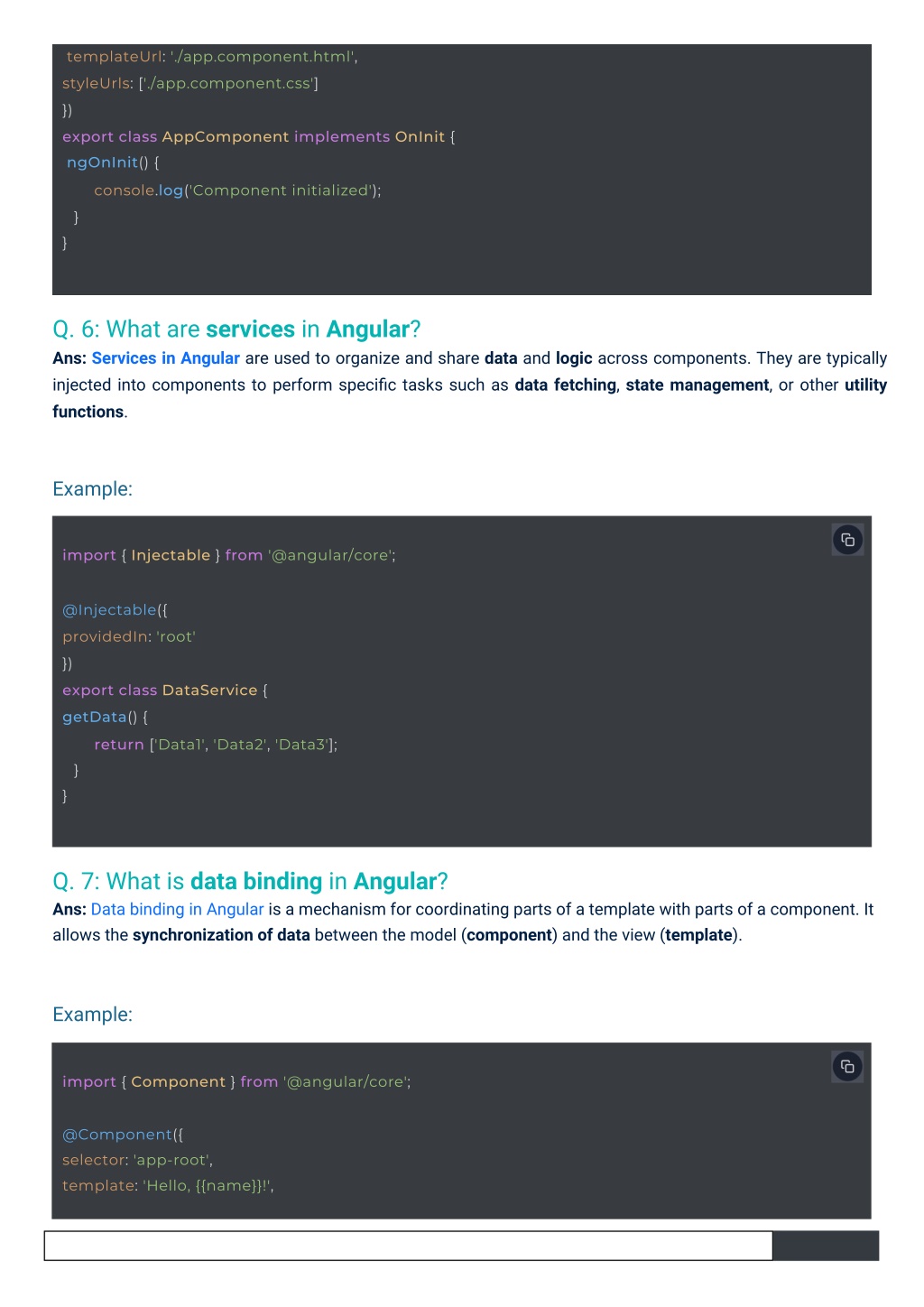
Task: Click the empty text field at page bottom
Action: 409,1246
